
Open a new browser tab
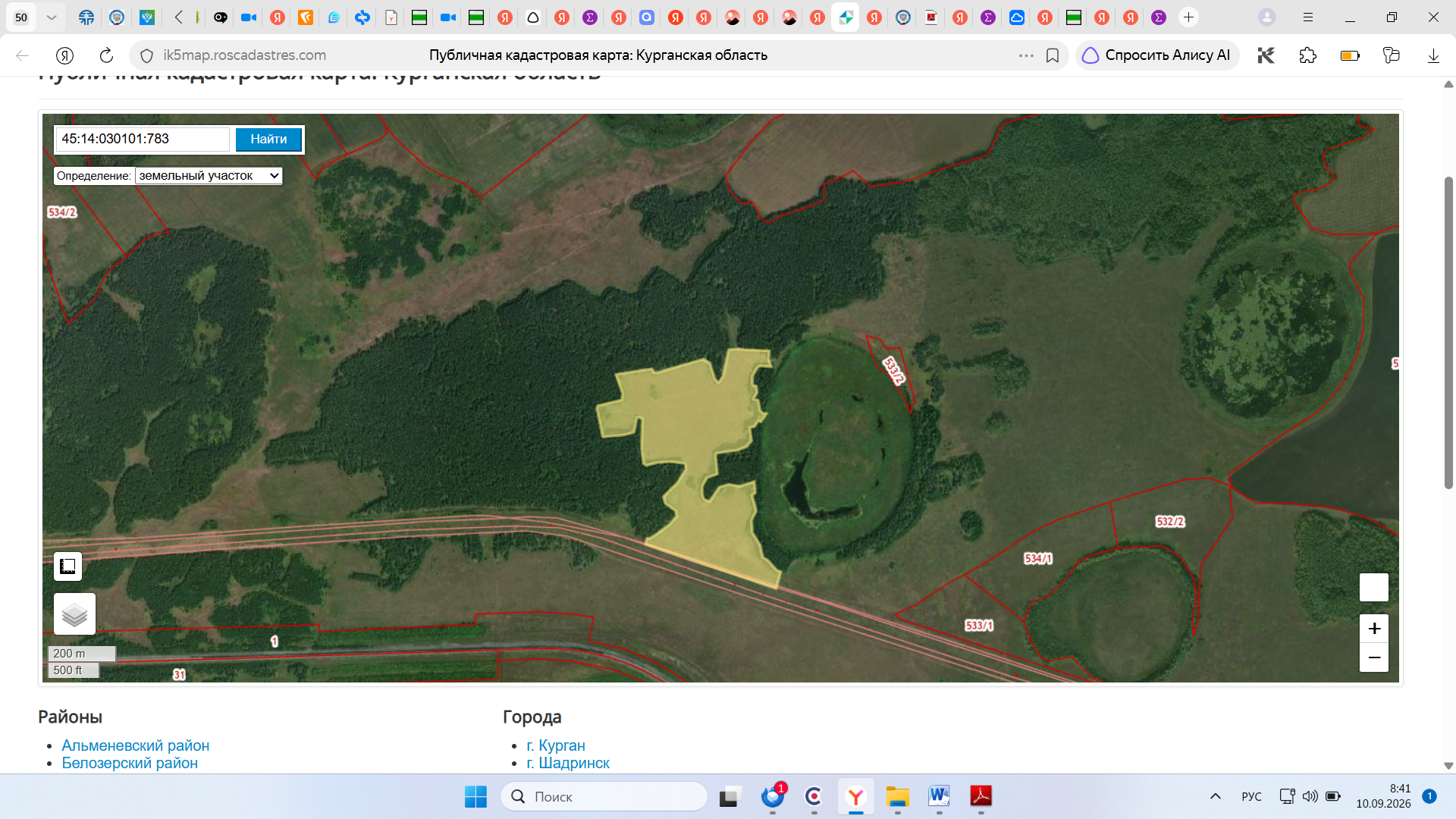point(1188,17)
